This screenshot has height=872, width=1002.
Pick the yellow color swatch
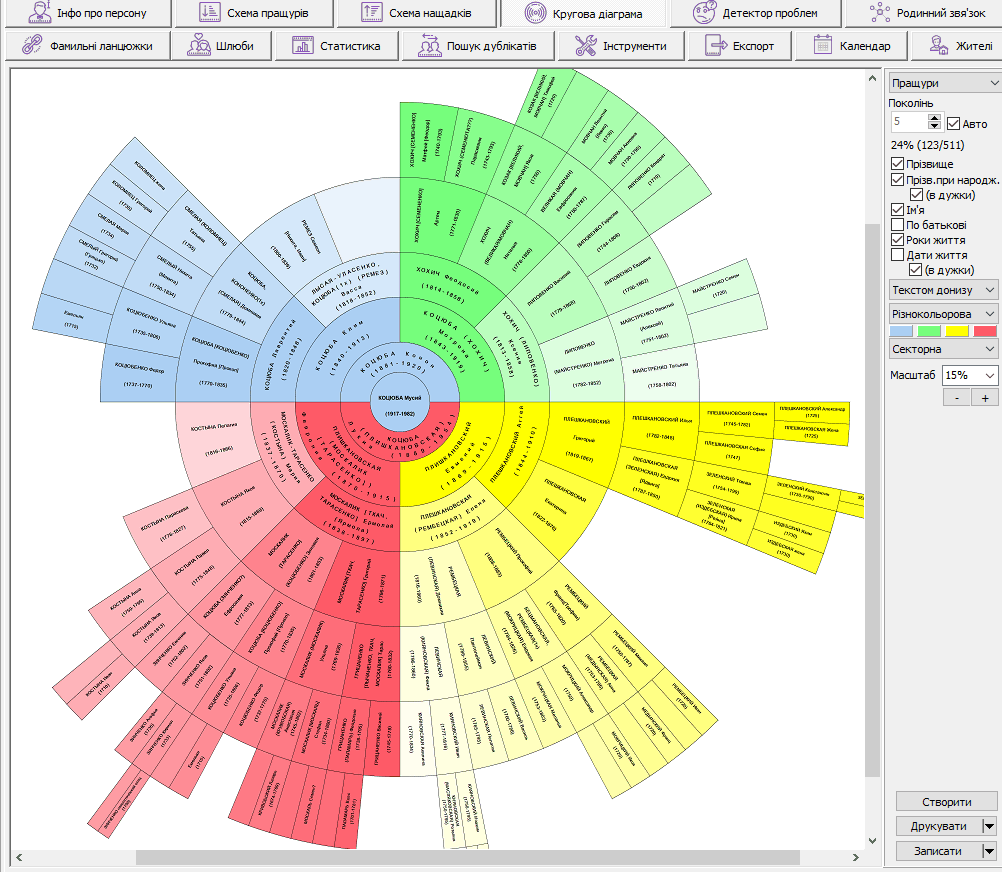(x=957, y=331)
